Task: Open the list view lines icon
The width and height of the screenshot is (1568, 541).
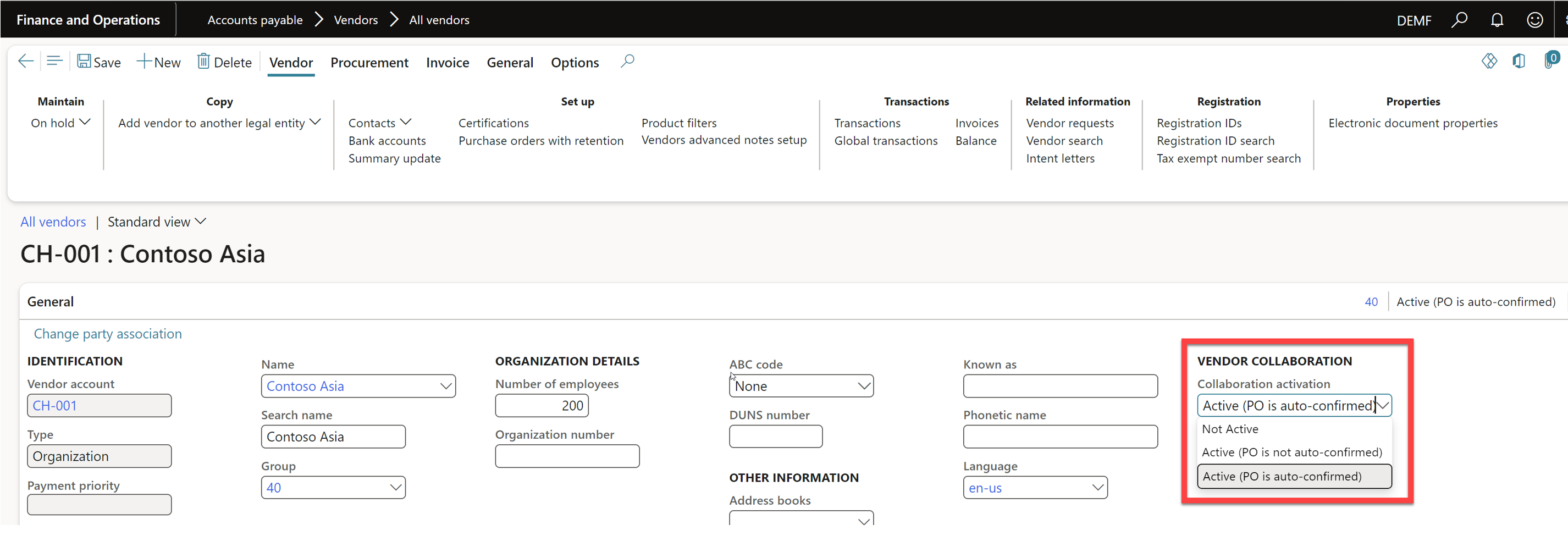Action: coord(54,62)
